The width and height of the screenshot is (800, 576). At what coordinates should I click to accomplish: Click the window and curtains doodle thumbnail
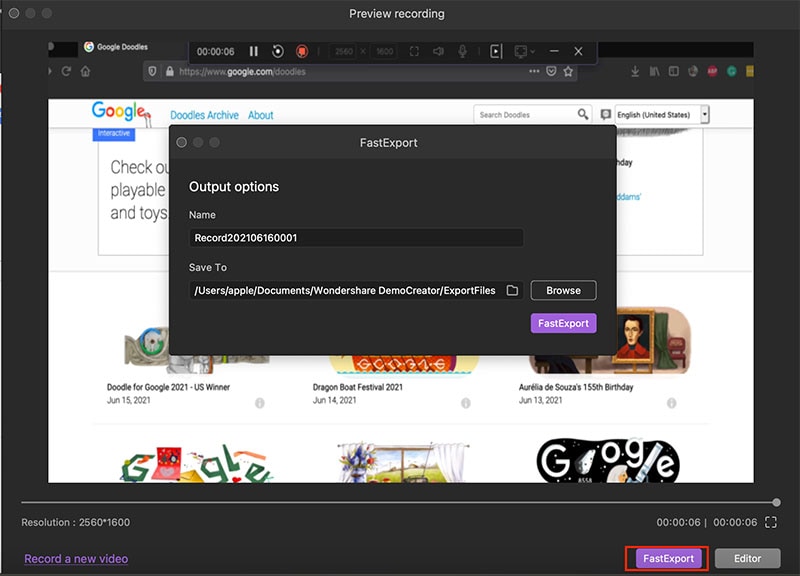402,462
